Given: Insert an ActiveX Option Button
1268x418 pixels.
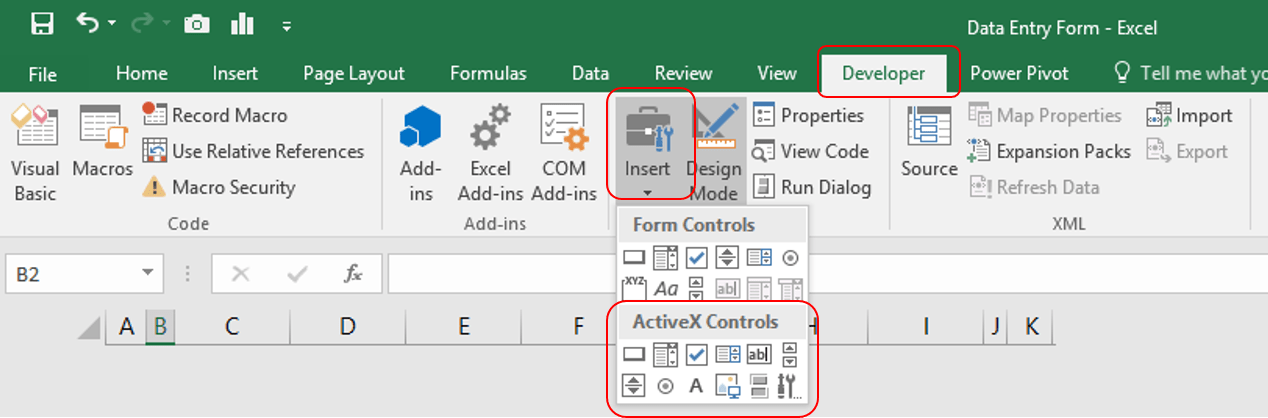Looking at the screenshot, I should click(x=666, y=385).
